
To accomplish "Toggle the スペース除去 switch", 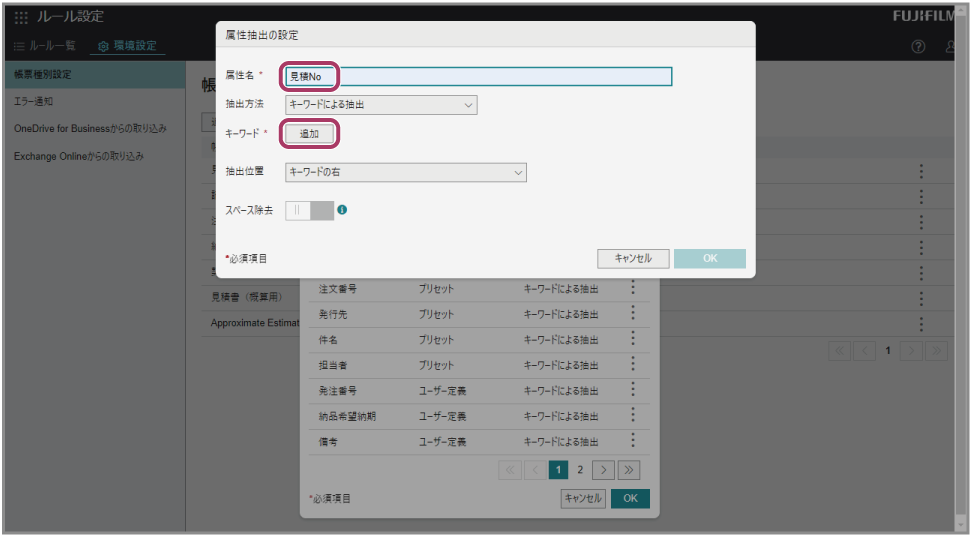I will pos(310,211).
